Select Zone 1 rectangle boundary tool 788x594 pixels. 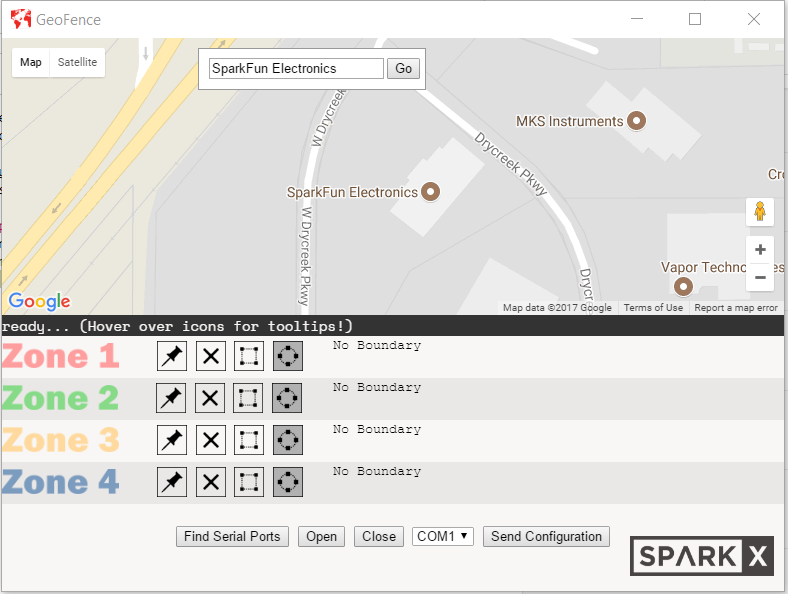249,356
